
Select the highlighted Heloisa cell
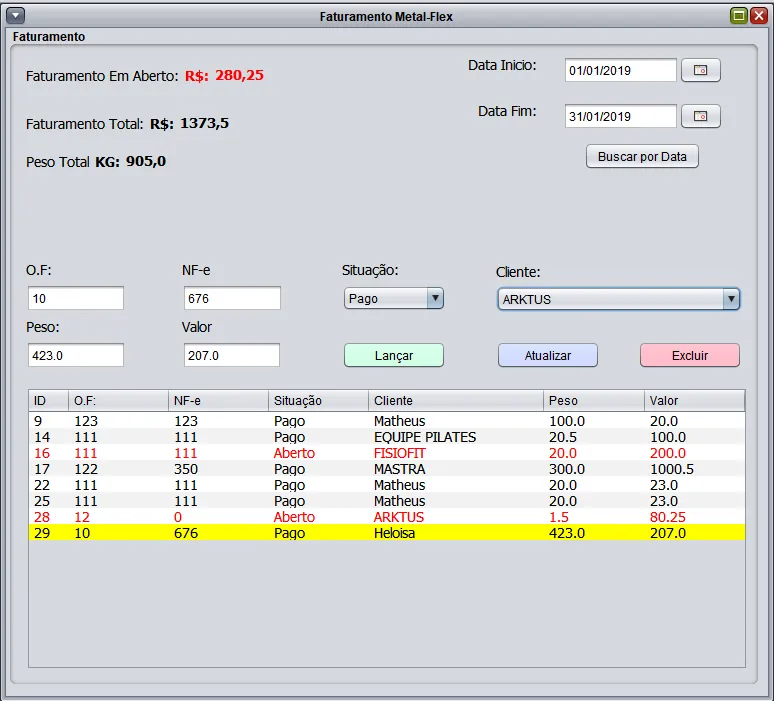pyautogui.click(x=456, y=533)
